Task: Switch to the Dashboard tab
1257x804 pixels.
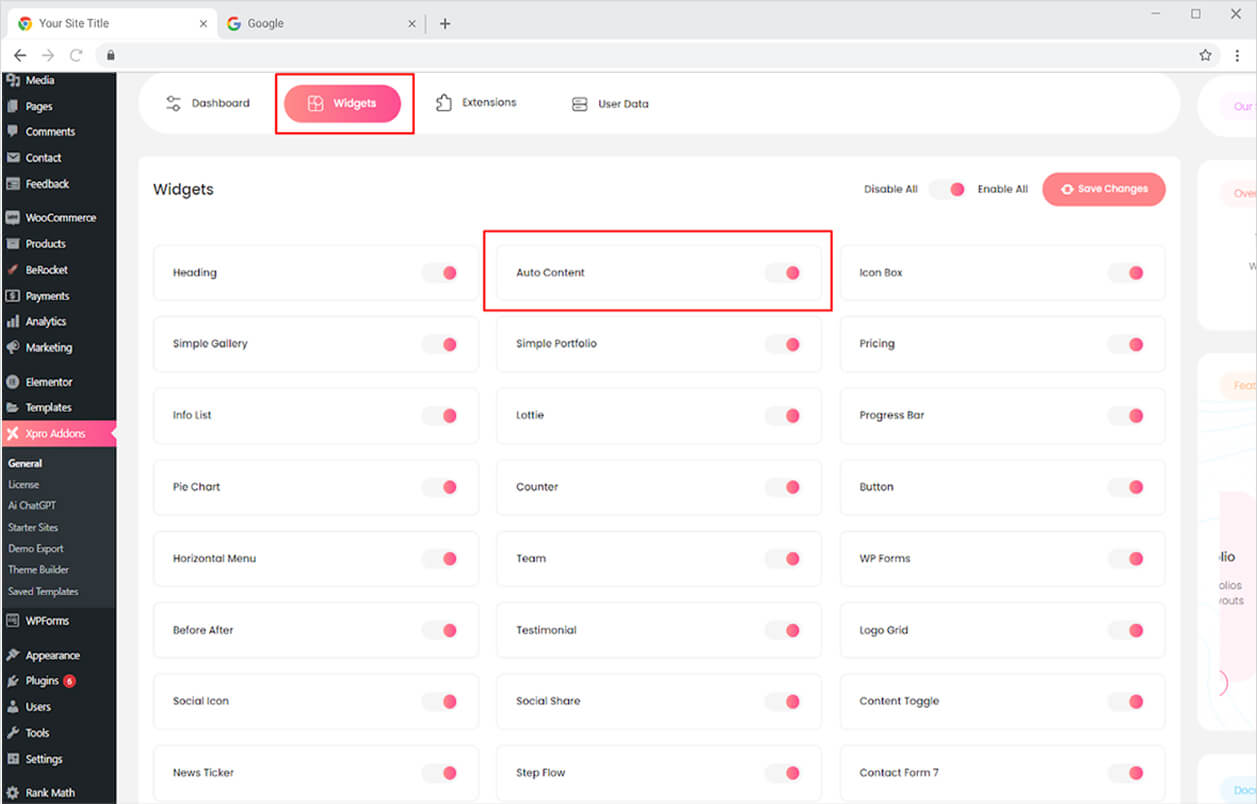Action: (208, 103)
